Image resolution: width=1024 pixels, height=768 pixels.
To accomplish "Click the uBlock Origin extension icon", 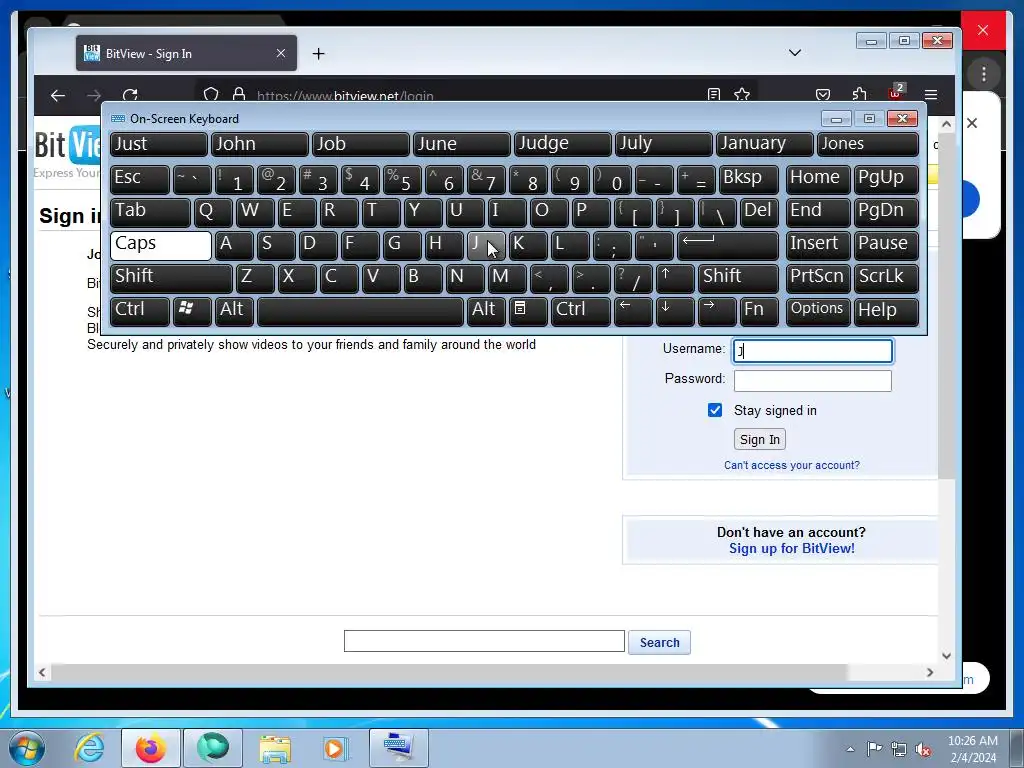I will click(x=896, y=93).
